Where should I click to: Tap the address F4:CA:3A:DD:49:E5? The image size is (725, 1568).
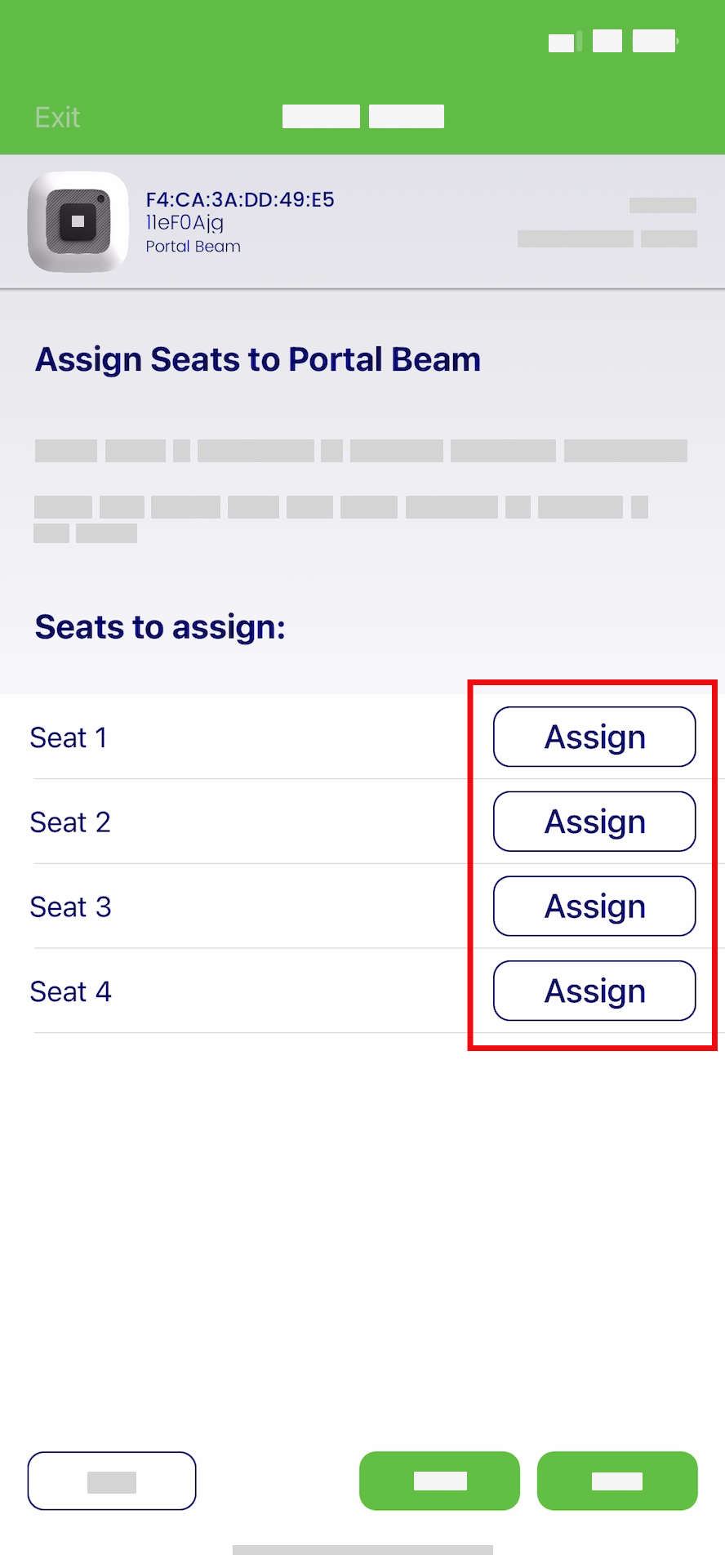[x=241, y=198]
